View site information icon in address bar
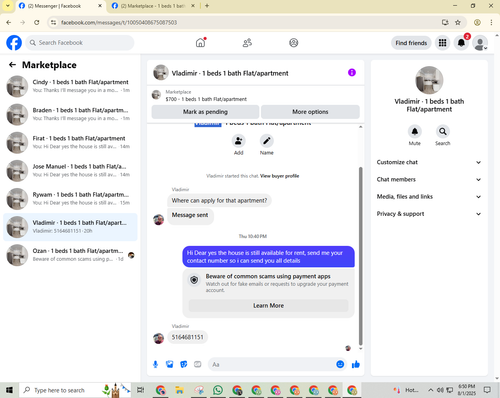Screen dimensions: 500x398 (53, 22)
